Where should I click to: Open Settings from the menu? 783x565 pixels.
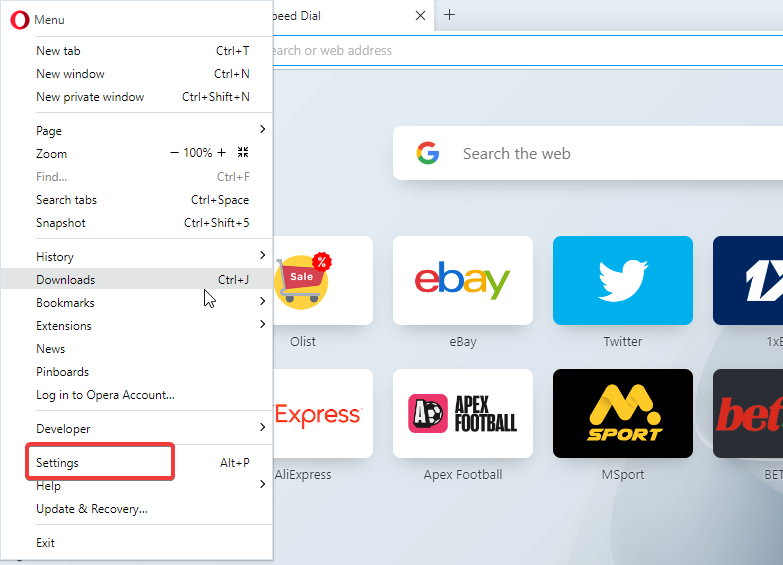[137, 463]
